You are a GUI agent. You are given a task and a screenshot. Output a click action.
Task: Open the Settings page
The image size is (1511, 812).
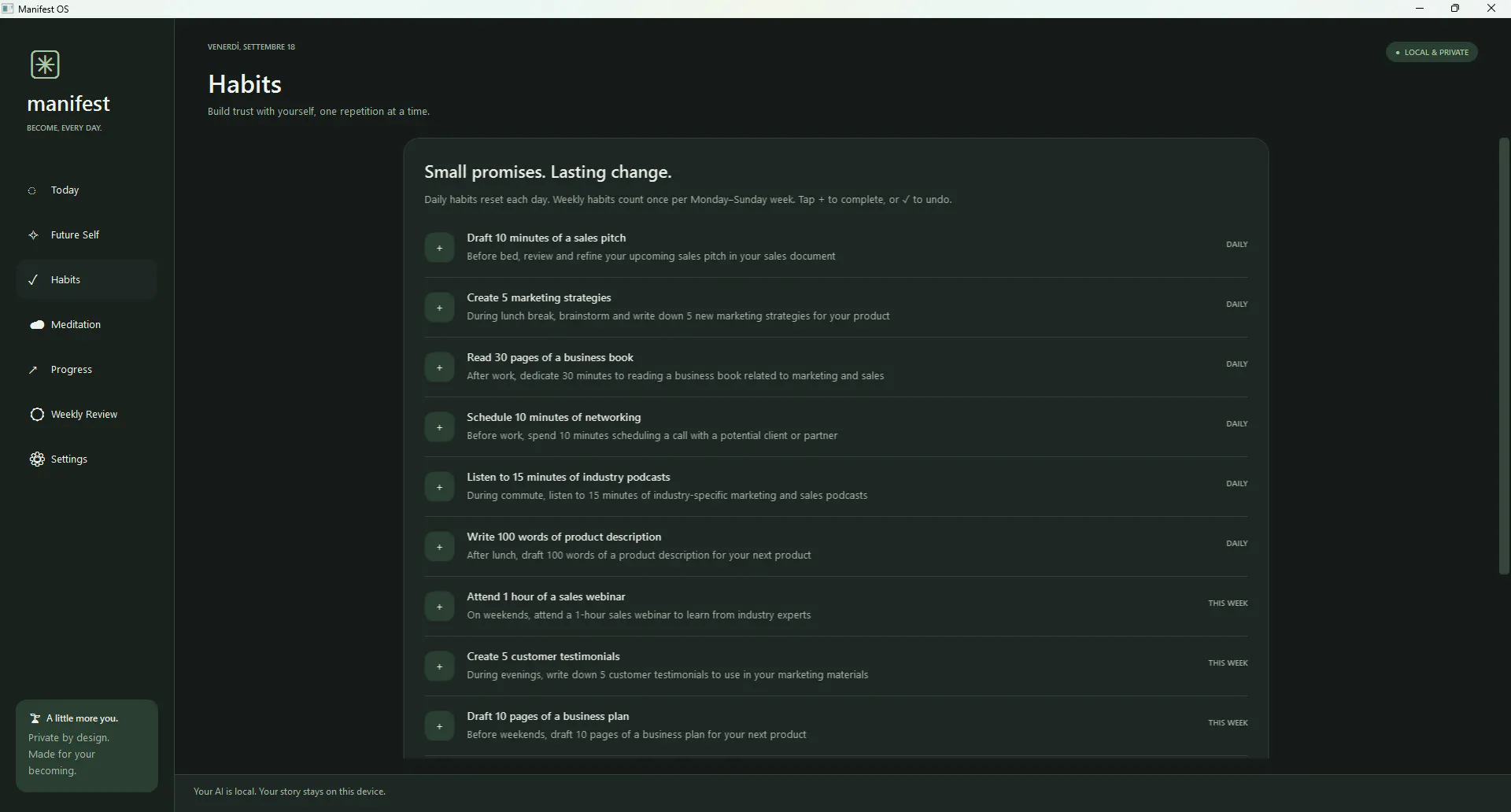click(87, 459)
